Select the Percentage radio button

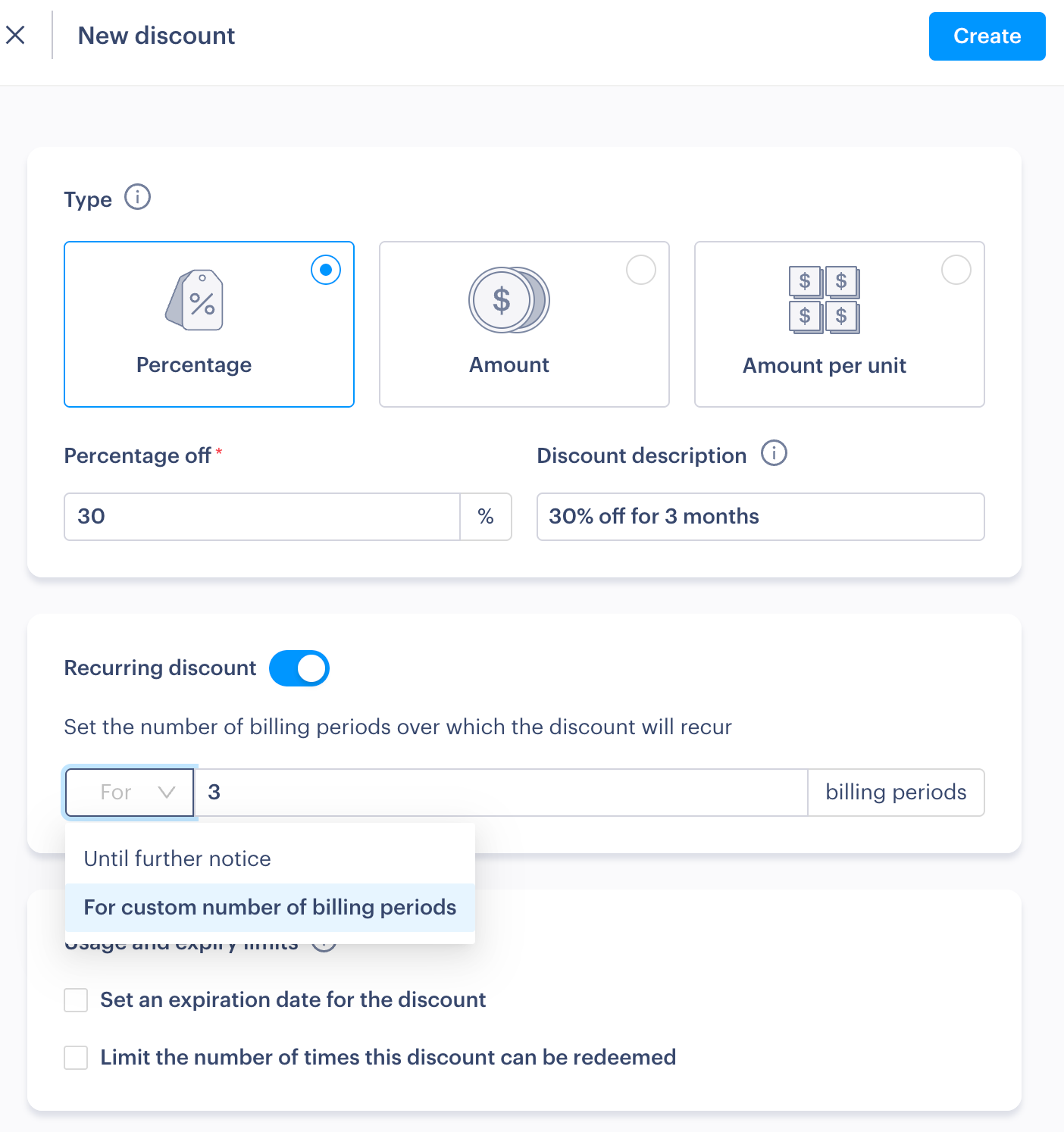click(x=326, y=270)
